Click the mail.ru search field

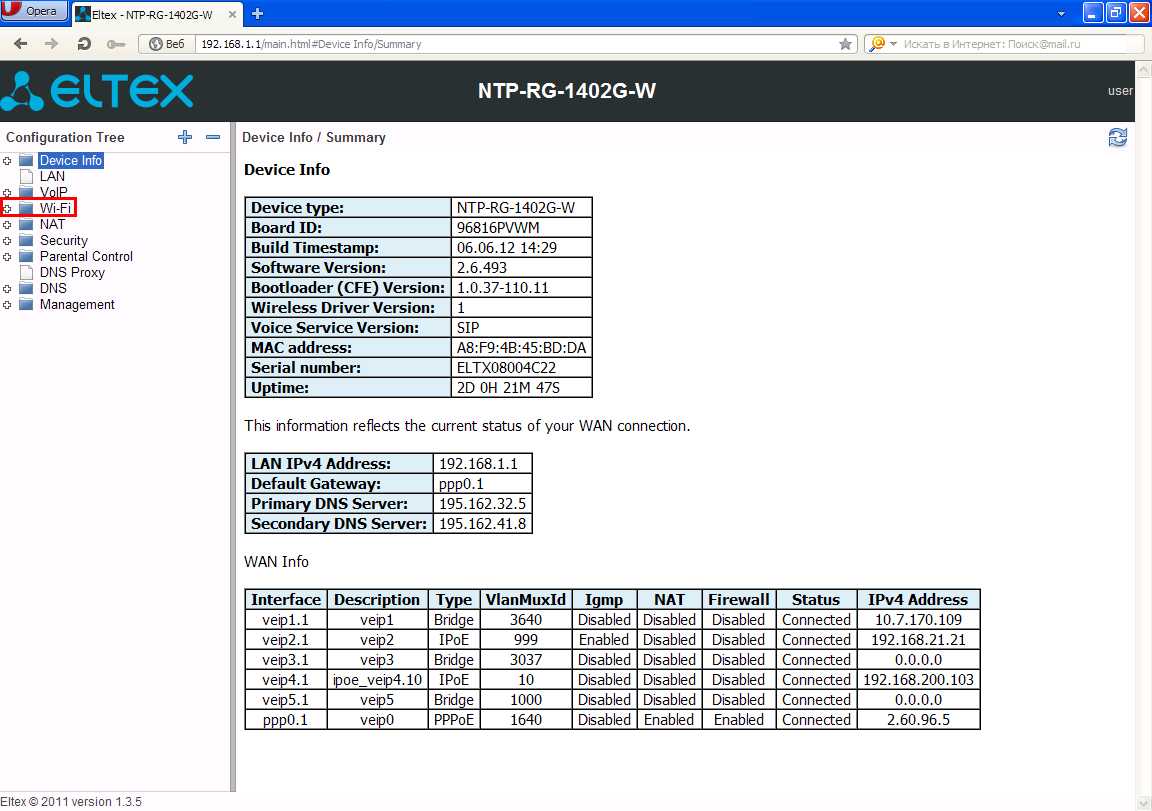coord(1010,44)
